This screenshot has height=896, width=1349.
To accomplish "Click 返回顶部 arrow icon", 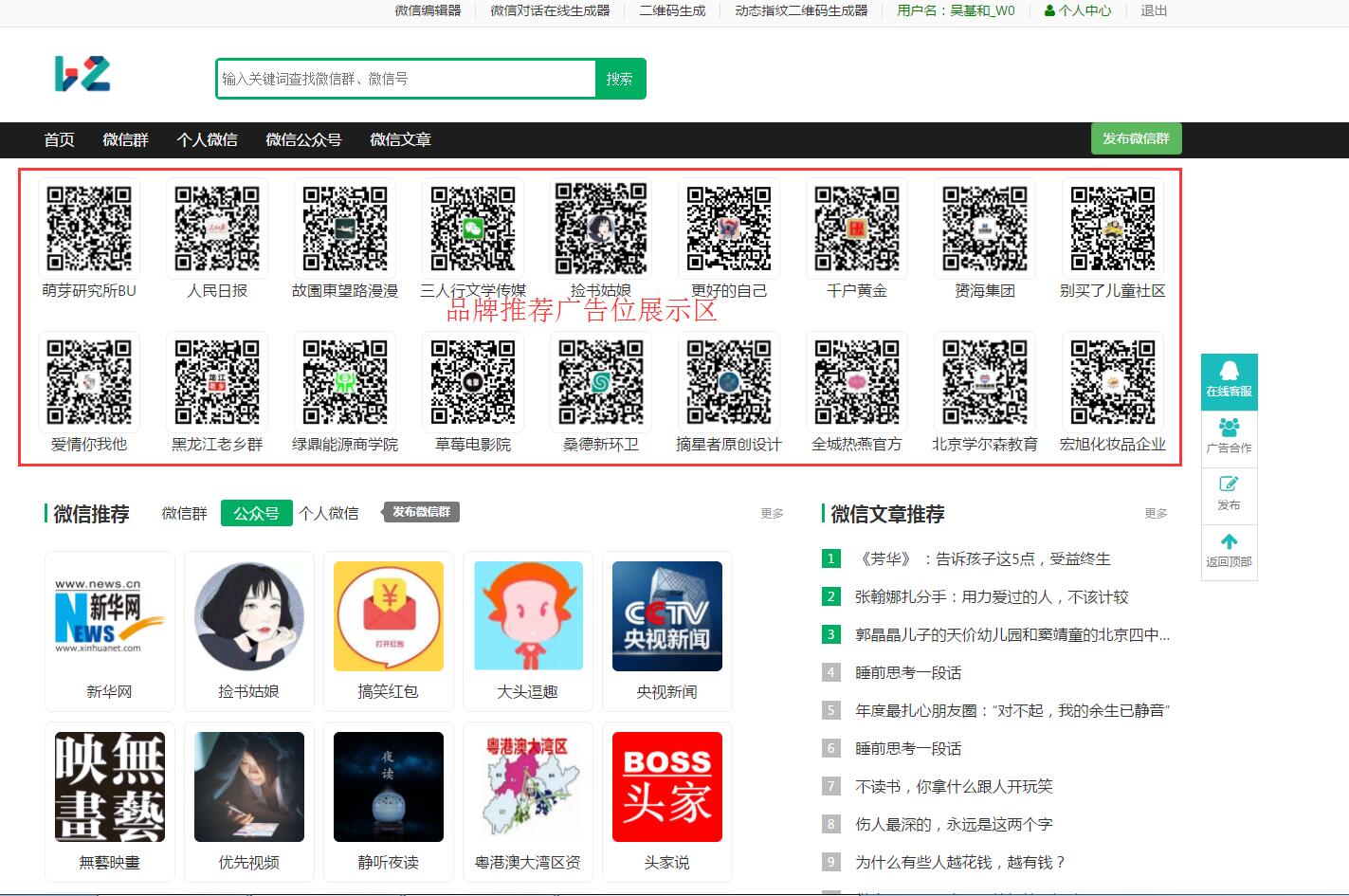I will click(1229, 552).
